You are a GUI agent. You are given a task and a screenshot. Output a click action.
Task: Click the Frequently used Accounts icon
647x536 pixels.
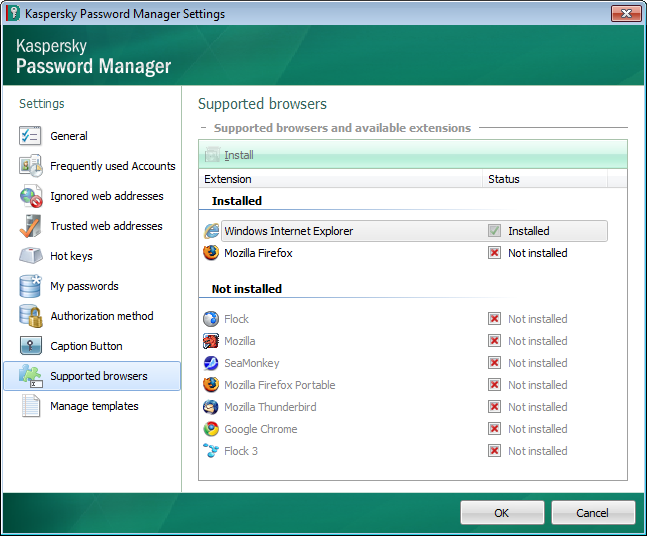[31, 166]
